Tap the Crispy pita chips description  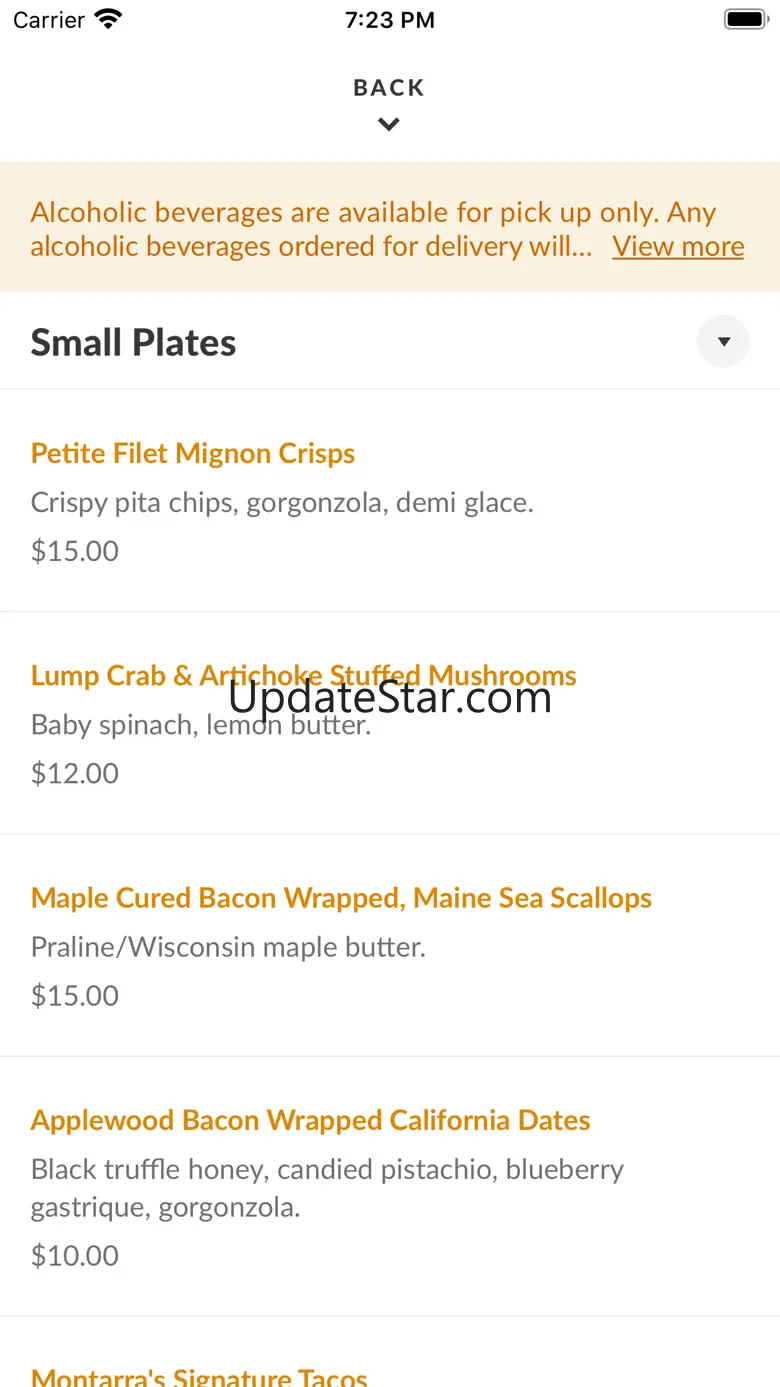tap(282, 502)
